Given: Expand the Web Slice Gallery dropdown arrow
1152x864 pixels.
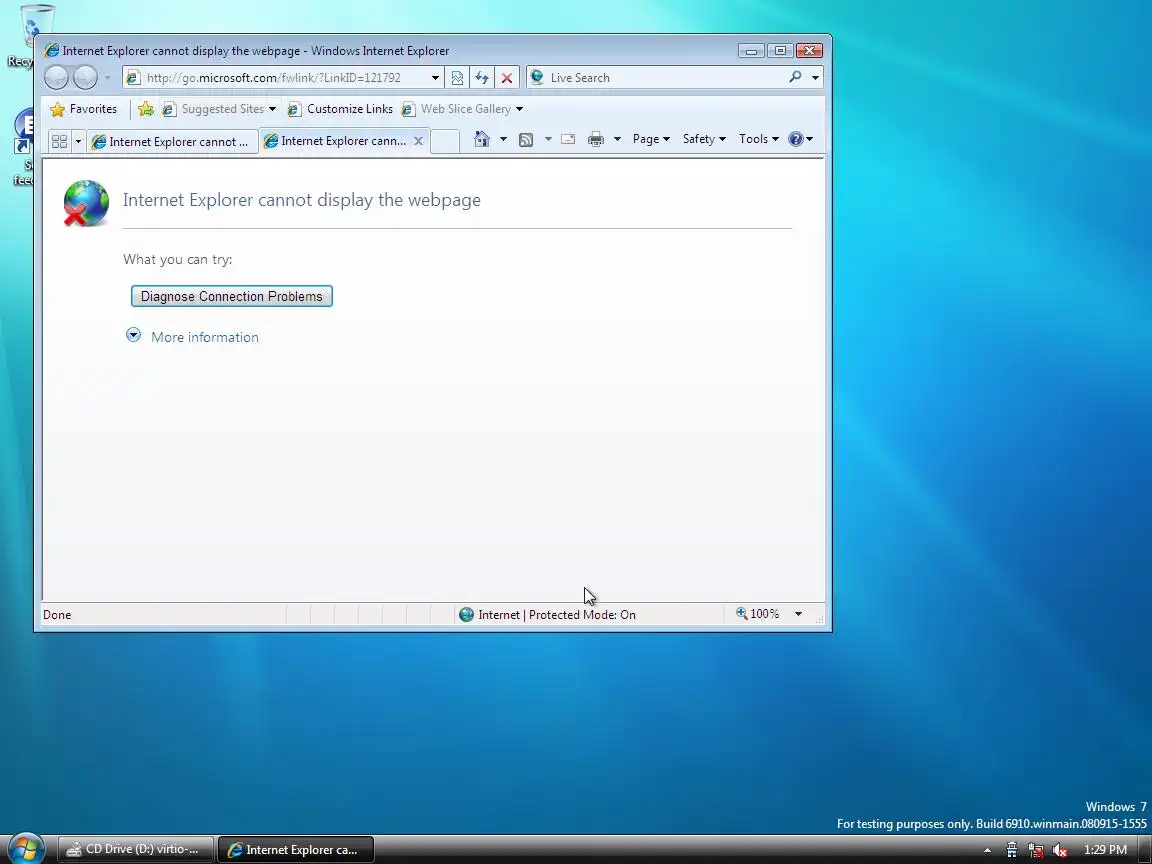Looking at the screenshot, I should [519, 109].
